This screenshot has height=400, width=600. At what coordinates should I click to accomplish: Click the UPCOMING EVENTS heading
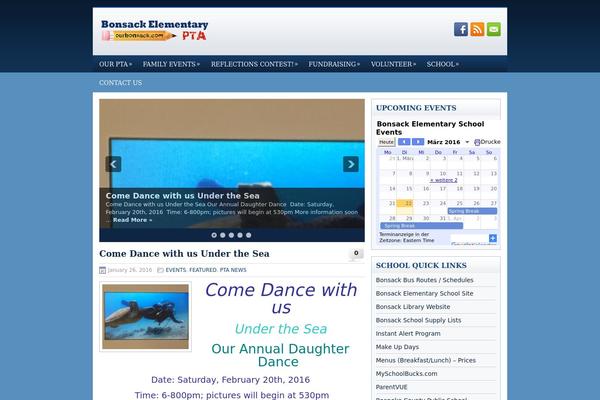tap(416, 108)
